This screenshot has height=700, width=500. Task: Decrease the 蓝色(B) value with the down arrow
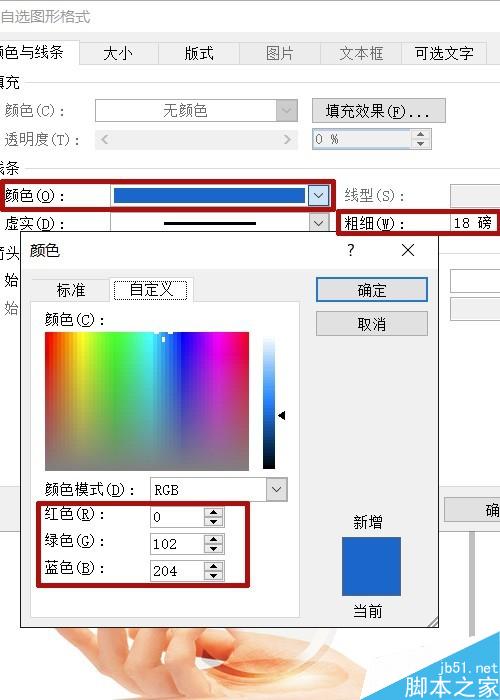tap(214, 575)
